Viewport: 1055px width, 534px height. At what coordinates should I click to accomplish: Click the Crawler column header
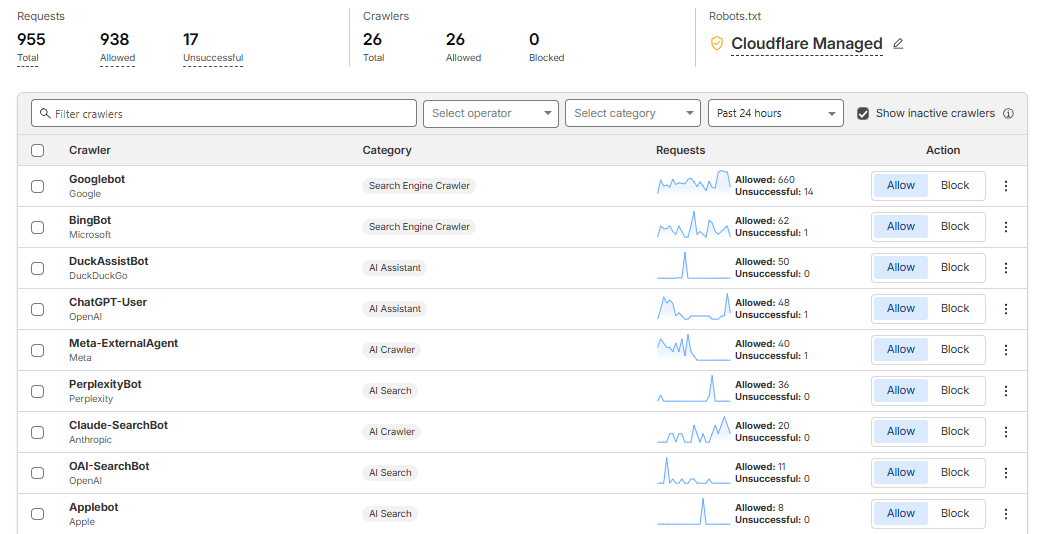[x=89, y=151]
